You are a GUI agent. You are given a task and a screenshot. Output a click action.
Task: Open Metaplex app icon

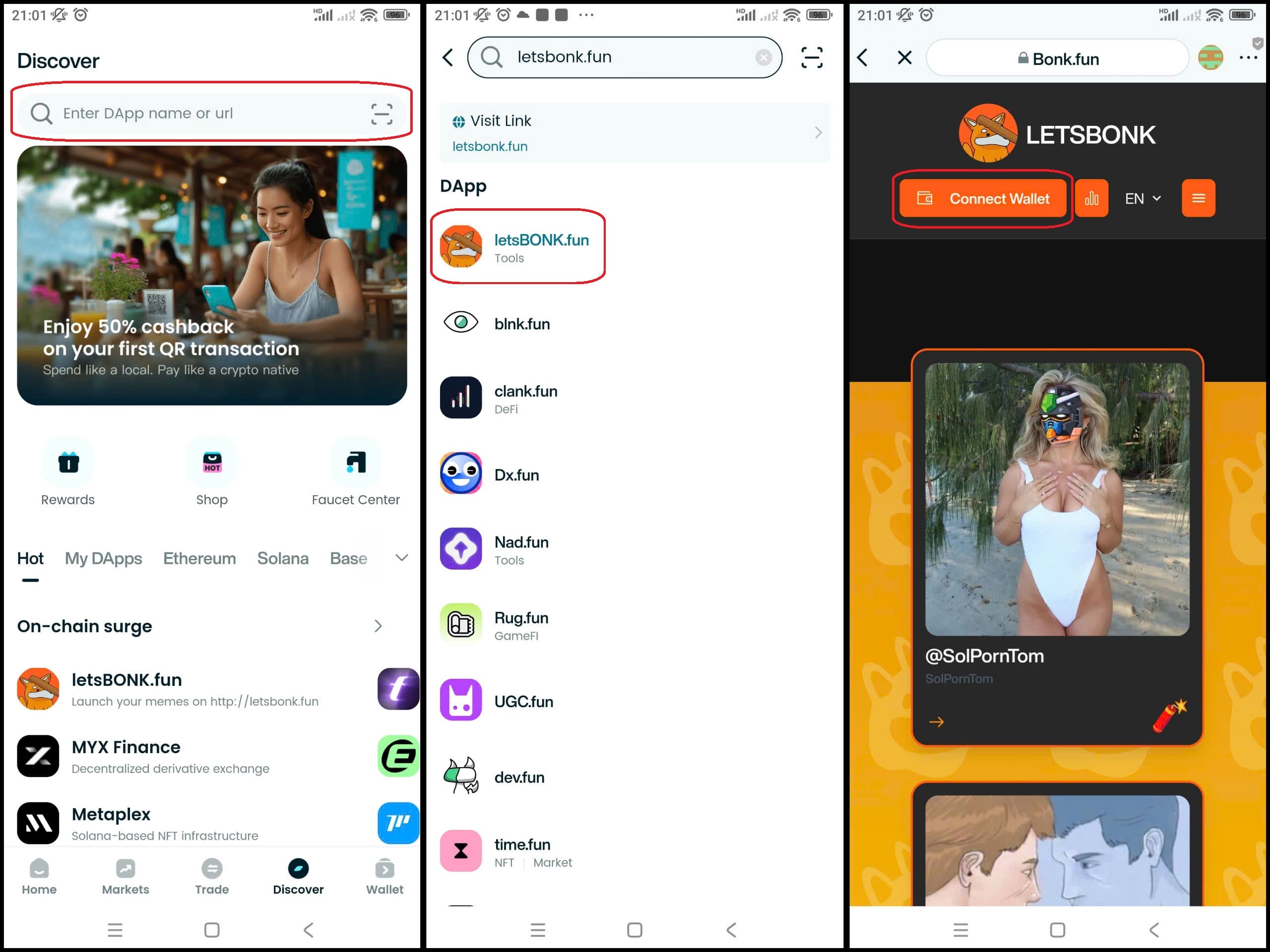(38, 823)
